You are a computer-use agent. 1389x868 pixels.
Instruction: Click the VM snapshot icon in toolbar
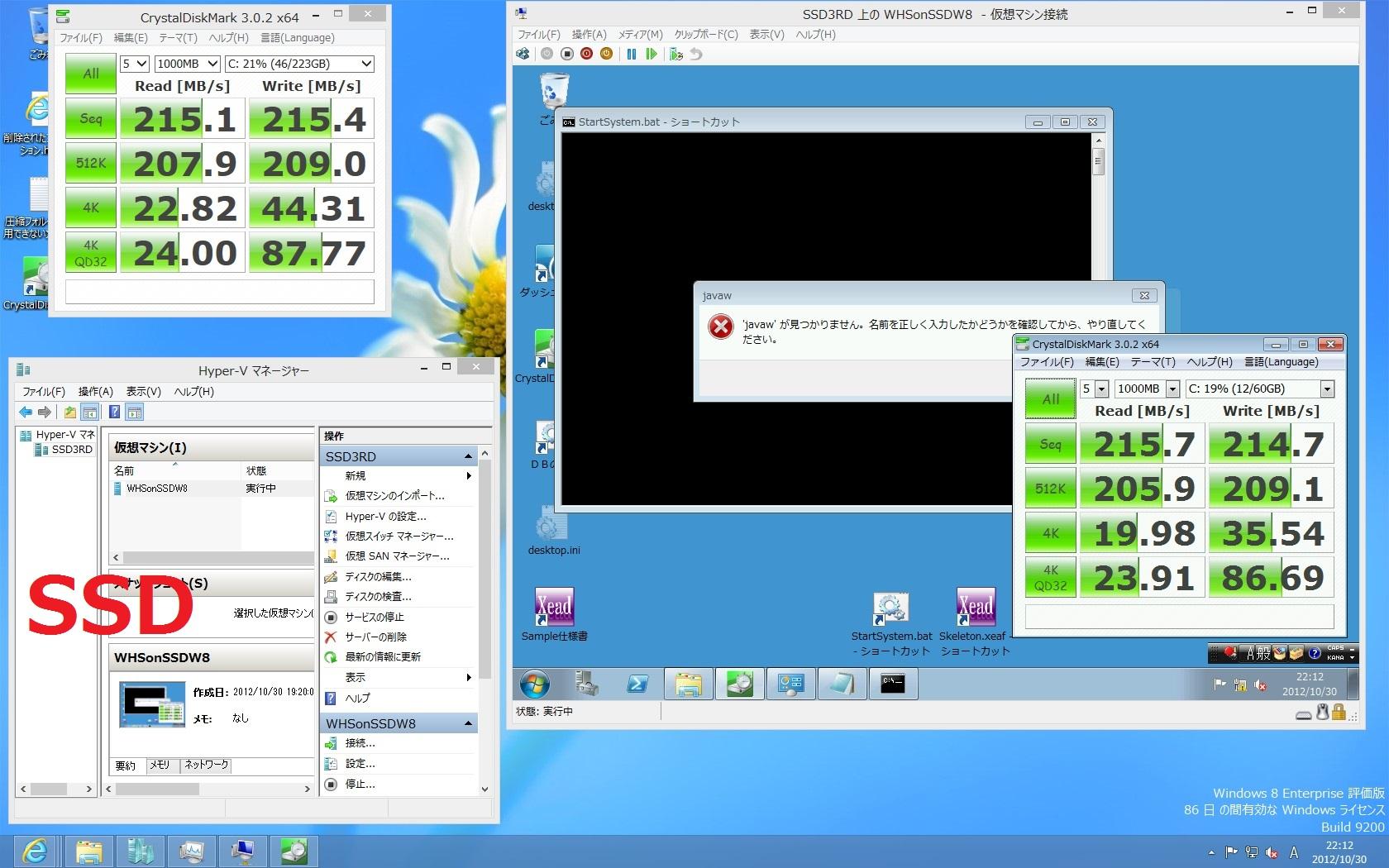[676, 54]
